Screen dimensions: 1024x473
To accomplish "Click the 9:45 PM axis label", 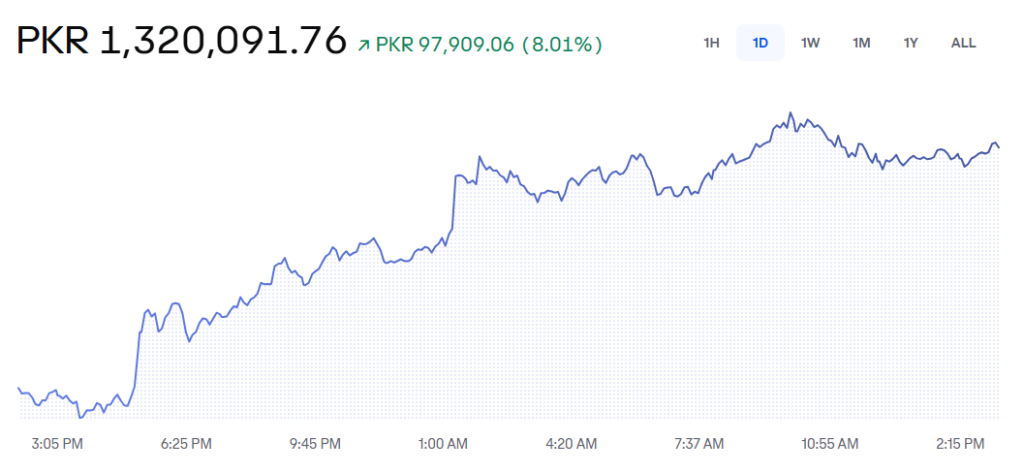I will [315, 442].
